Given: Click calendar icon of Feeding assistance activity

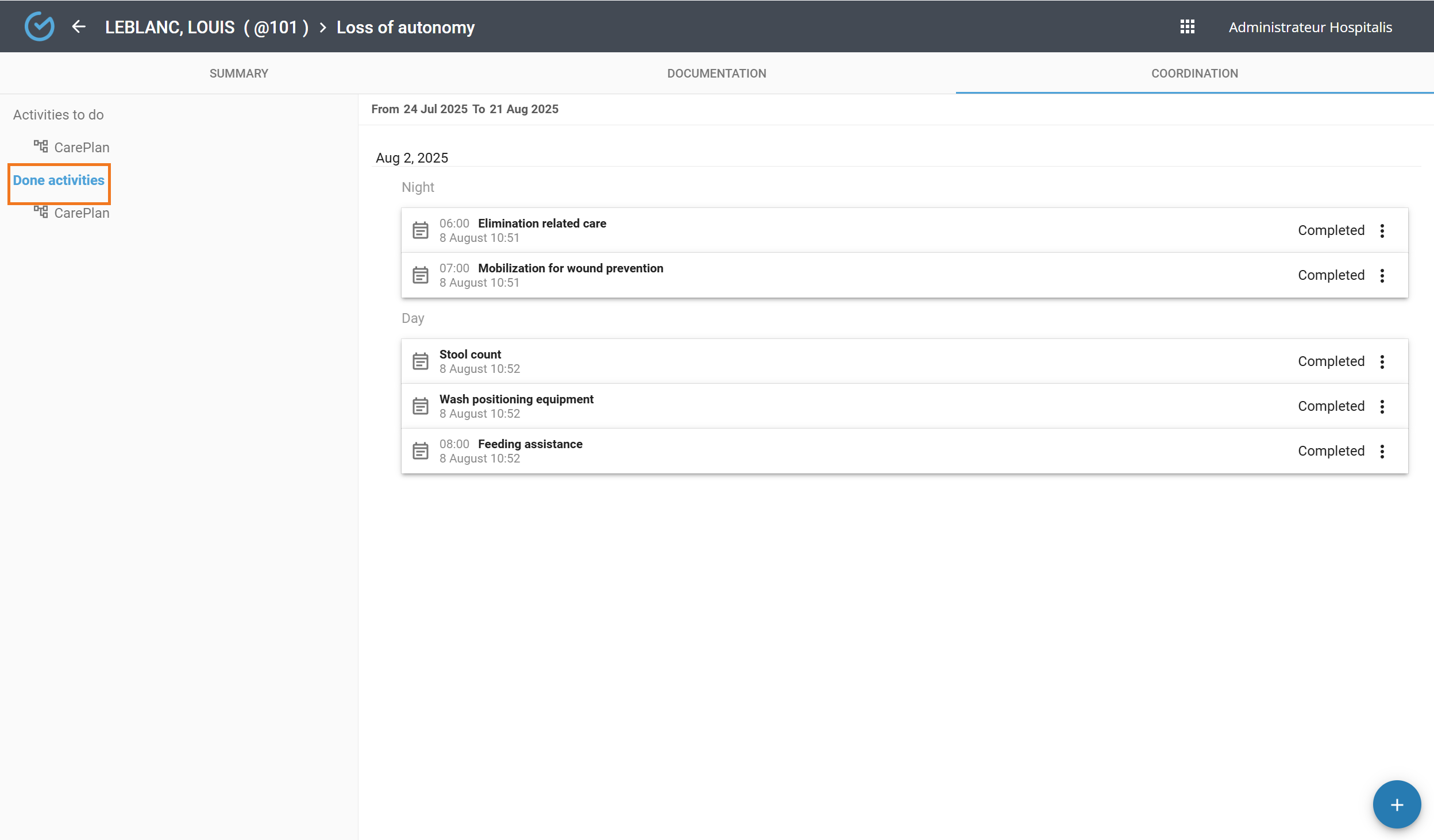Looking at the screenshot, I should tap(421, 451).
